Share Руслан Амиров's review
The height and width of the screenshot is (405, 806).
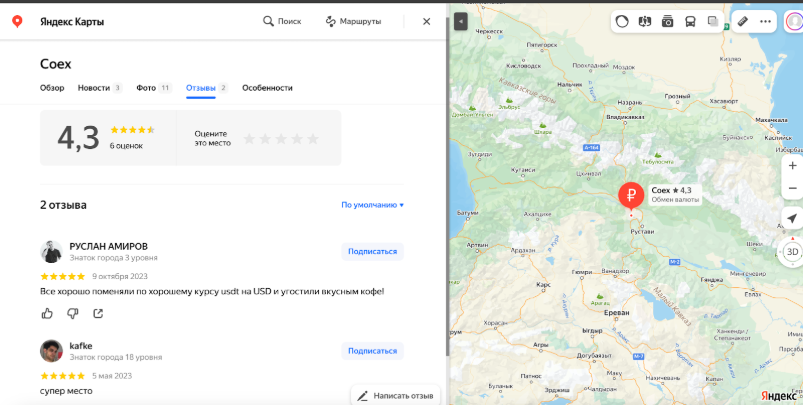[98, 313]
